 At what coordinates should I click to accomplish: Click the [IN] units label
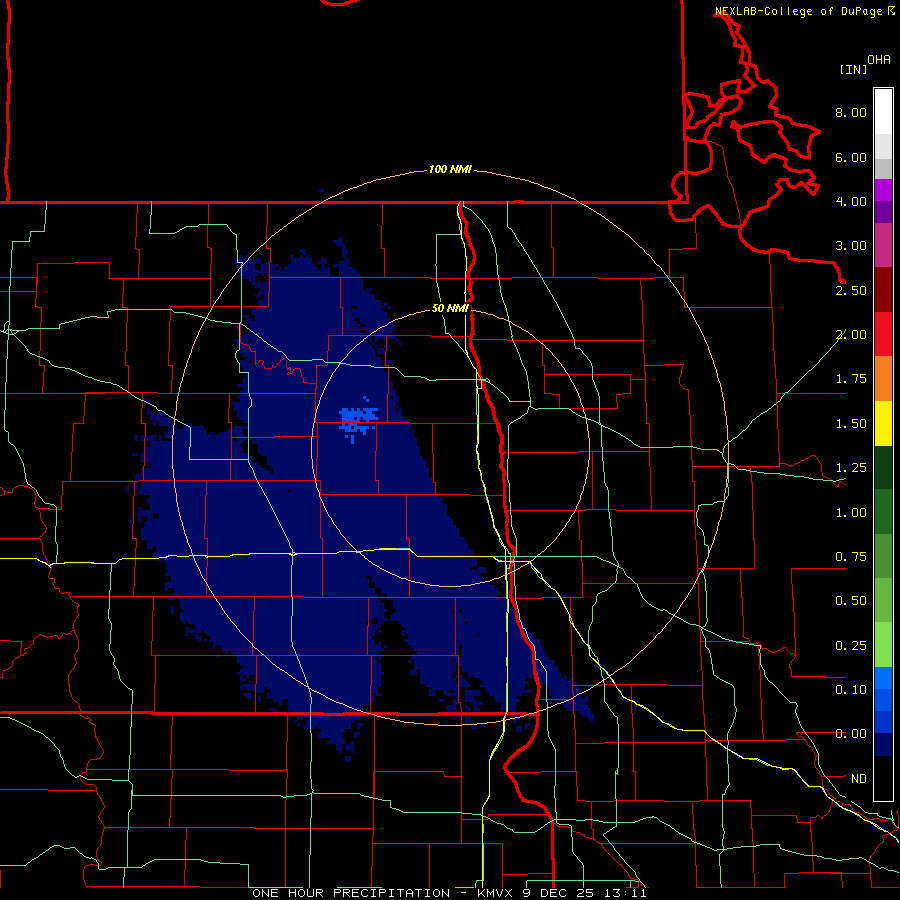coord(854,69)
